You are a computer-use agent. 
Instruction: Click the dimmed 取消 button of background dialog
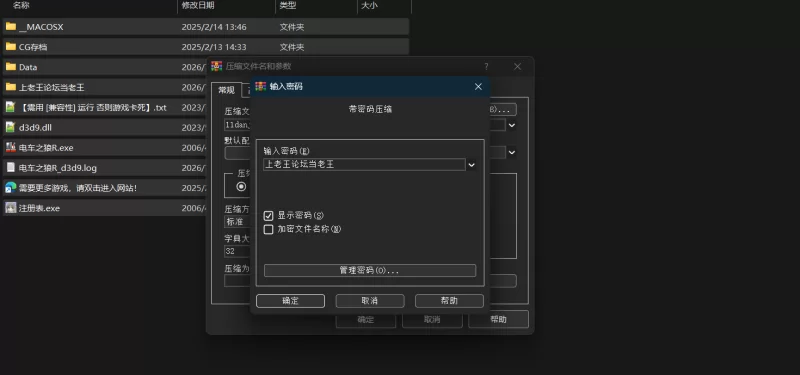[x=432, y=320]
